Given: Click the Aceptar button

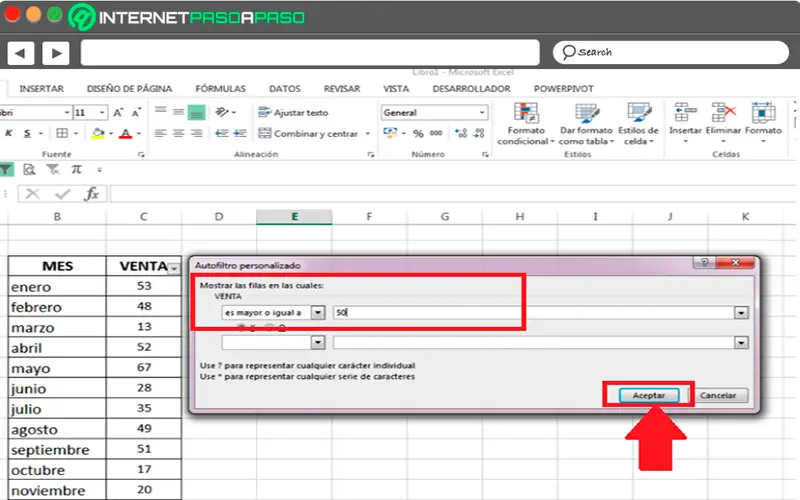Looking at the screenshot, I should [x=648, y=395].
